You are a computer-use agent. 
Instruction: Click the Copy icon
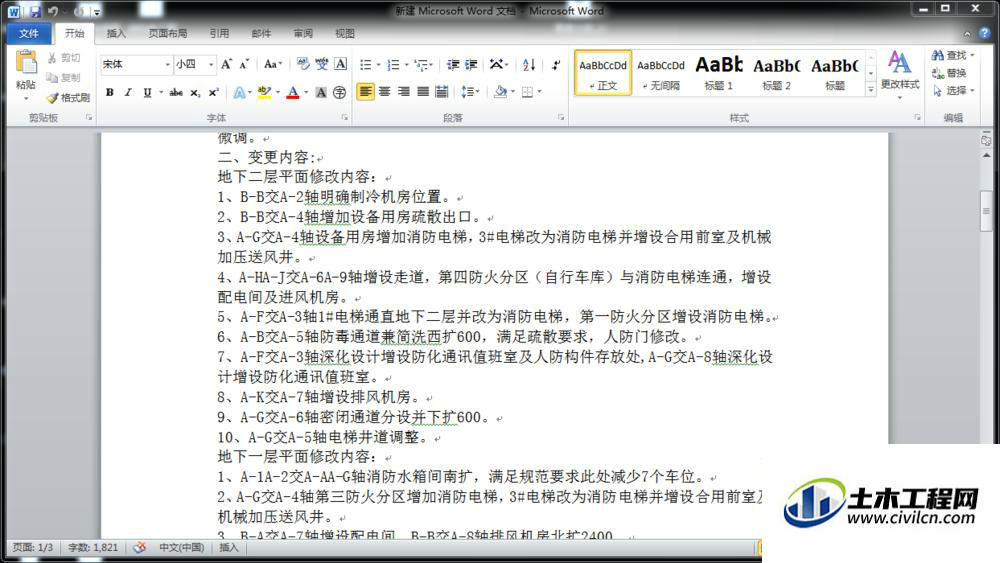click(52, 78)
